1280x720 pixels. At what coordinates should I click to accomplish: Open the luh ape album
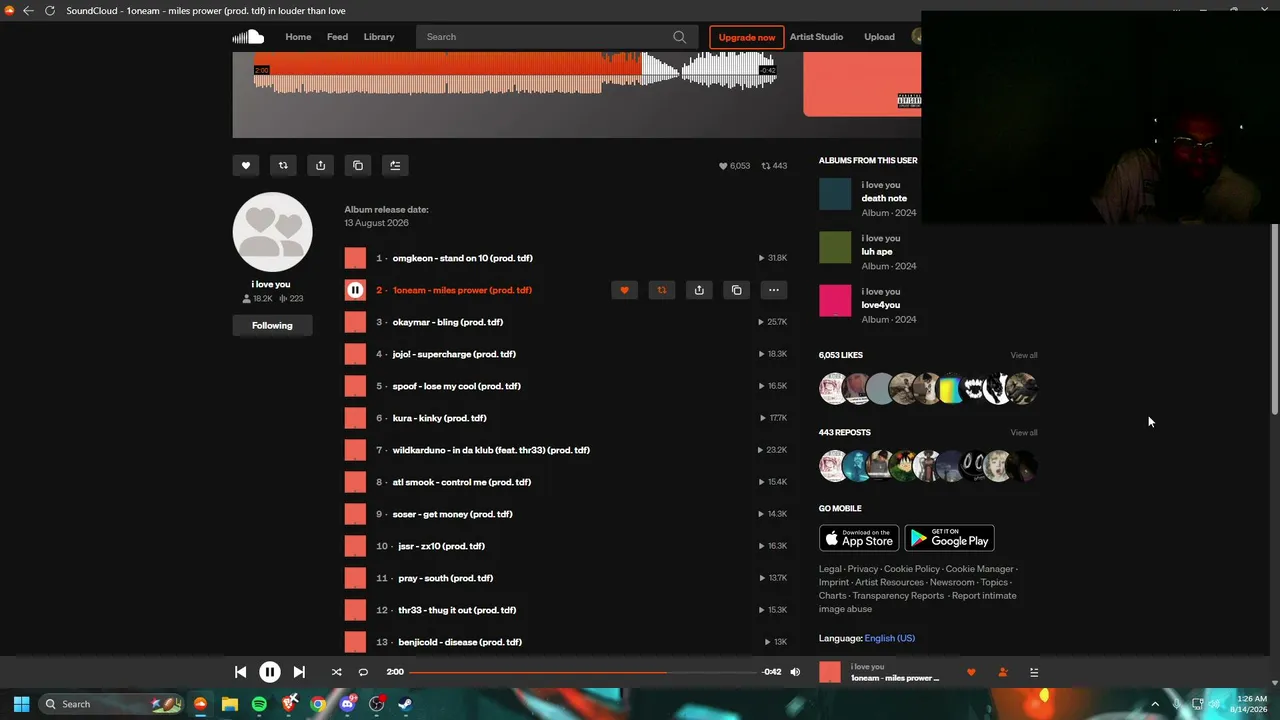877,252
